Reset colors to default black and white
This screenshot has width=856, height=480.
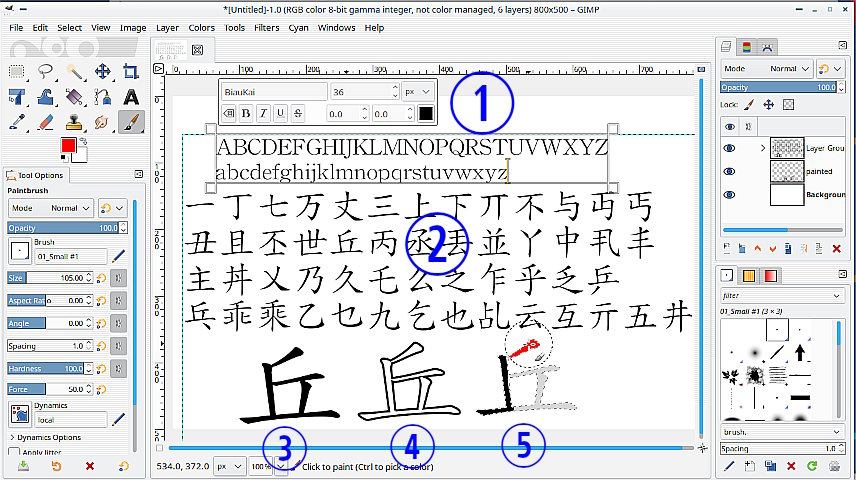pos(64,158)
